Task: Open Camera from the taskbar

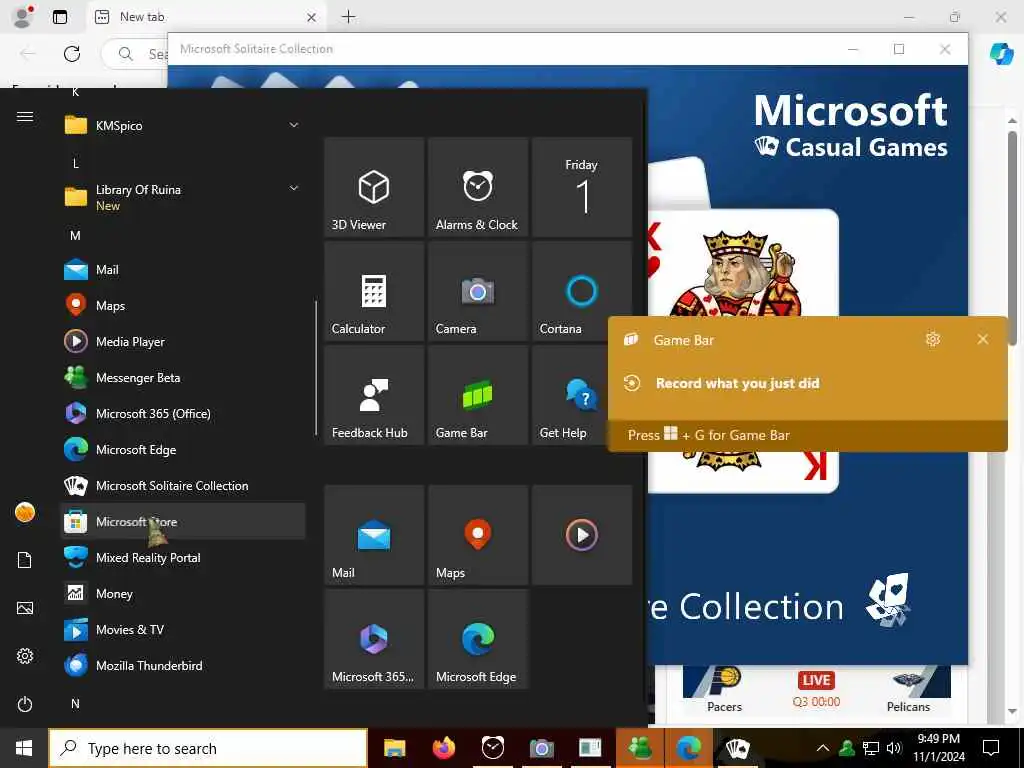Action: click(x=541, y=748)
